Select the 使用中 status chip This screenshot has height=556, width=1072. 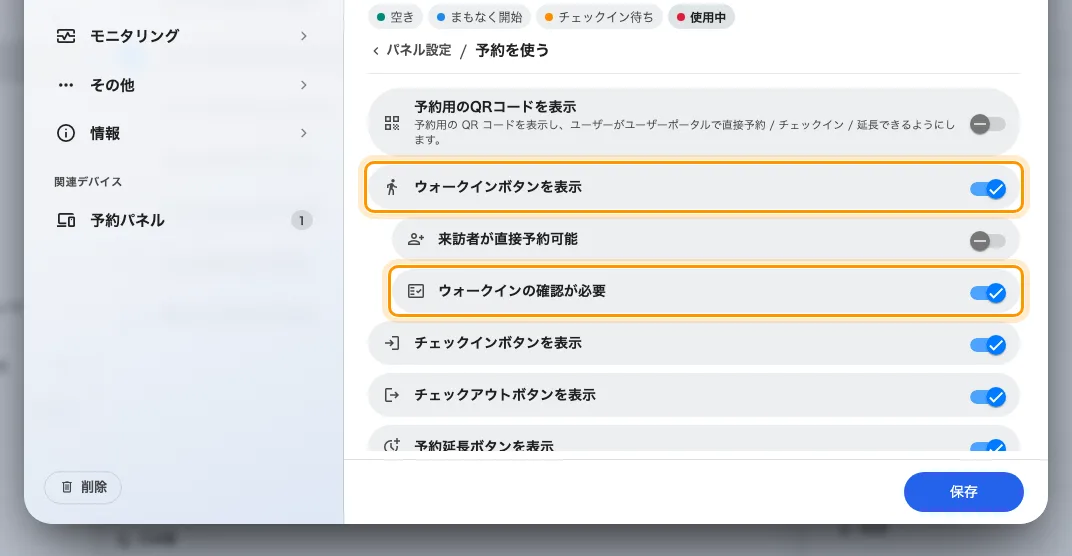[701, 17]
